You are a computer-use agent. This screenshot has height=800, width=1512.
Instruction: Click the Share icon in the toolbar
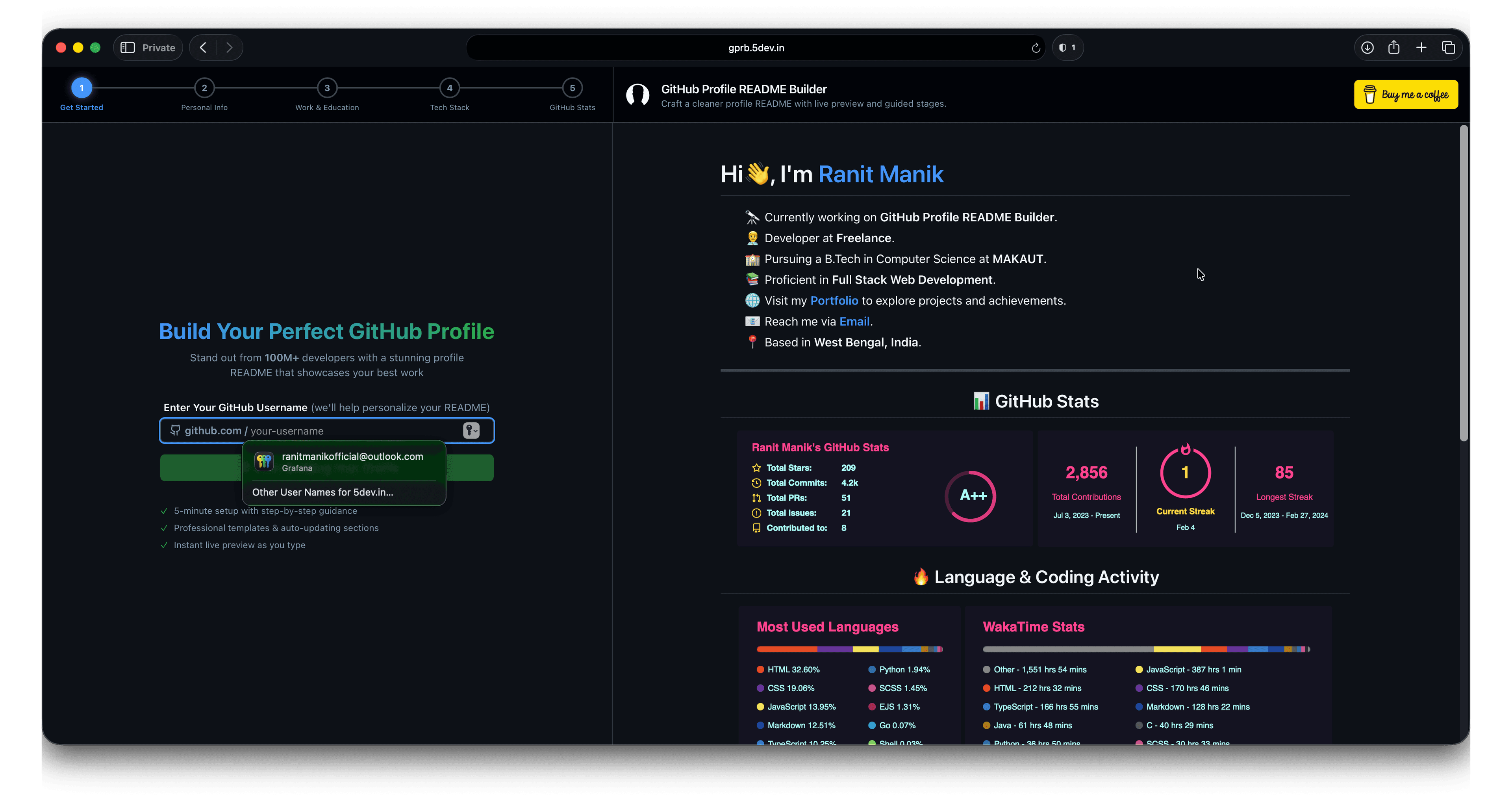pos(1393,48)
